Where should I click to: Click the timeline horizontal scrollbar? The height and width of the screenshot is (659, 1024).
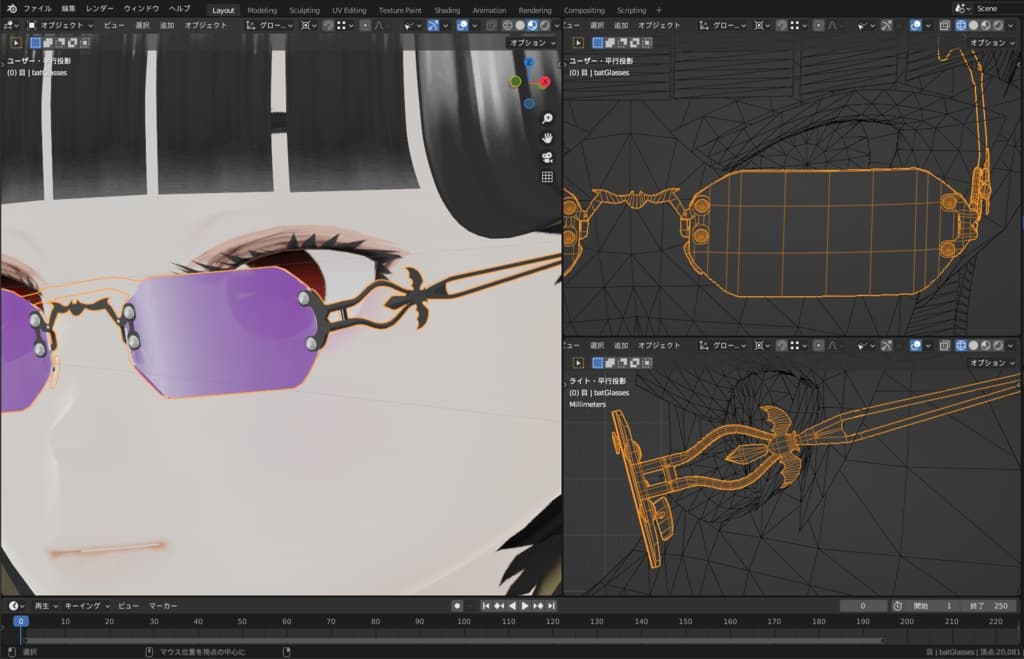tap(450, 640)
